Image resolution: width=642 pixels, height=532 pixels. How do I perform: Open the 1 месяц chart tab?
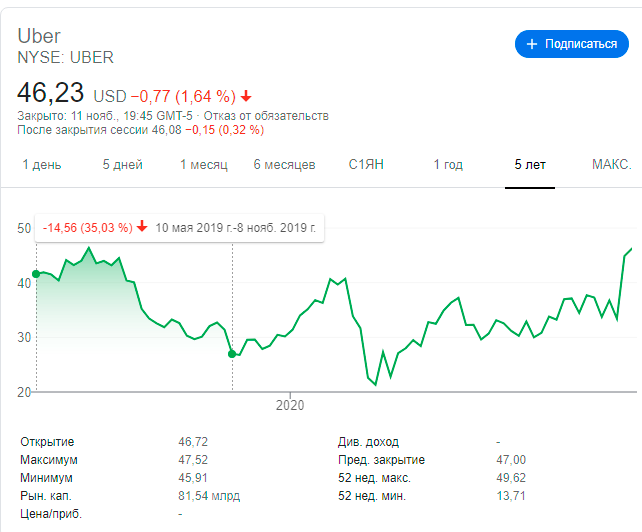tap(204, 165)
